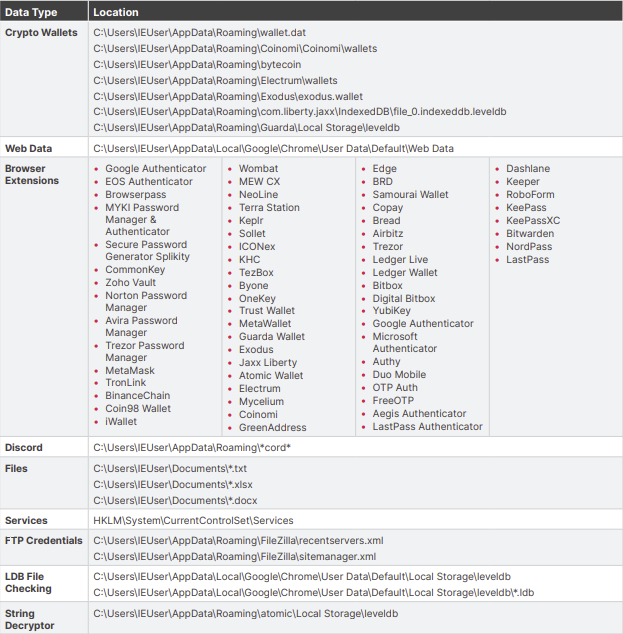Viewport: 623px width, 634px height.
Task: Select the 'Duo Mobile' list item
Action: (x=399, y=374)
